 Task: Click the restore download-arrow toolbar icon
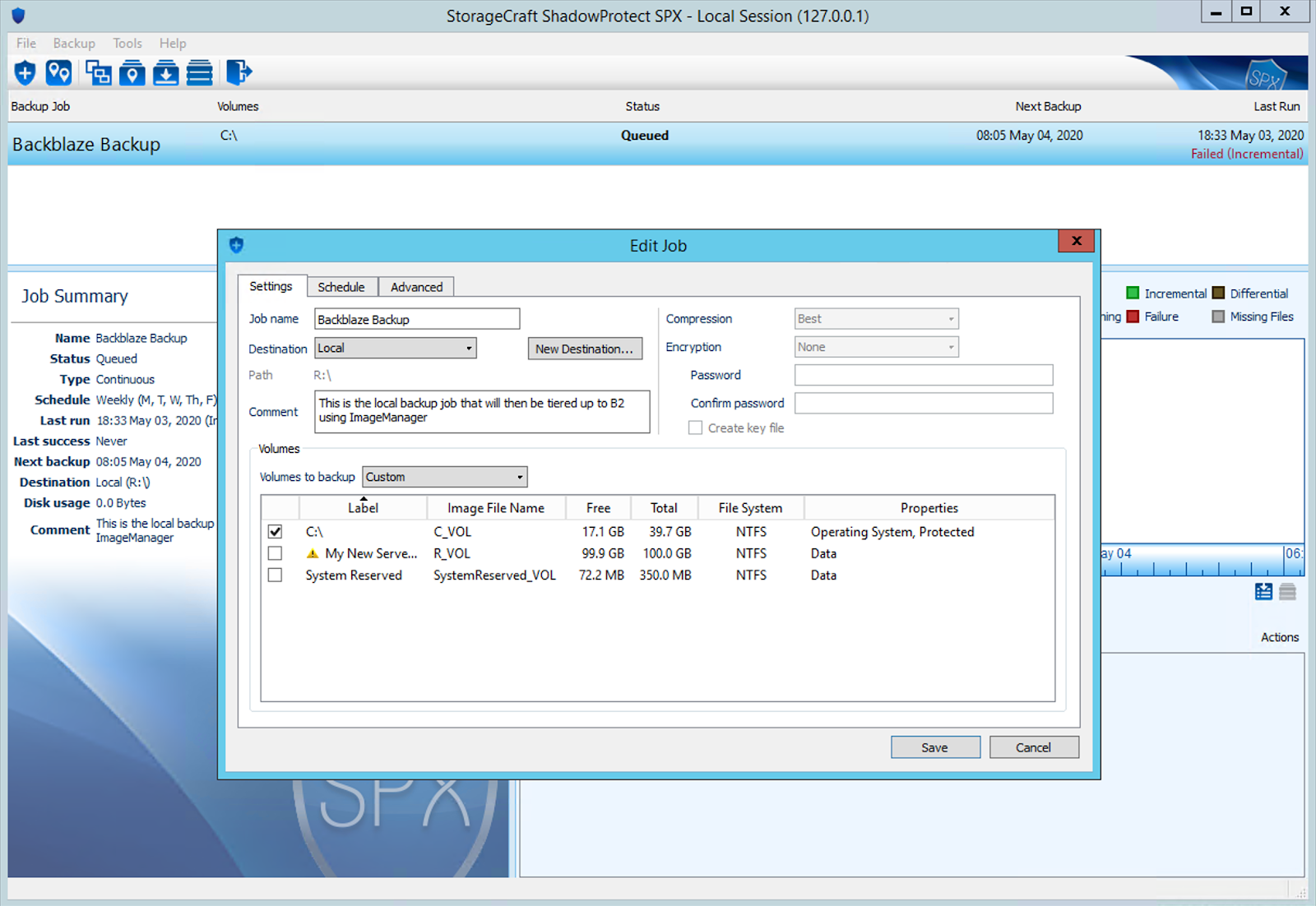166,73
